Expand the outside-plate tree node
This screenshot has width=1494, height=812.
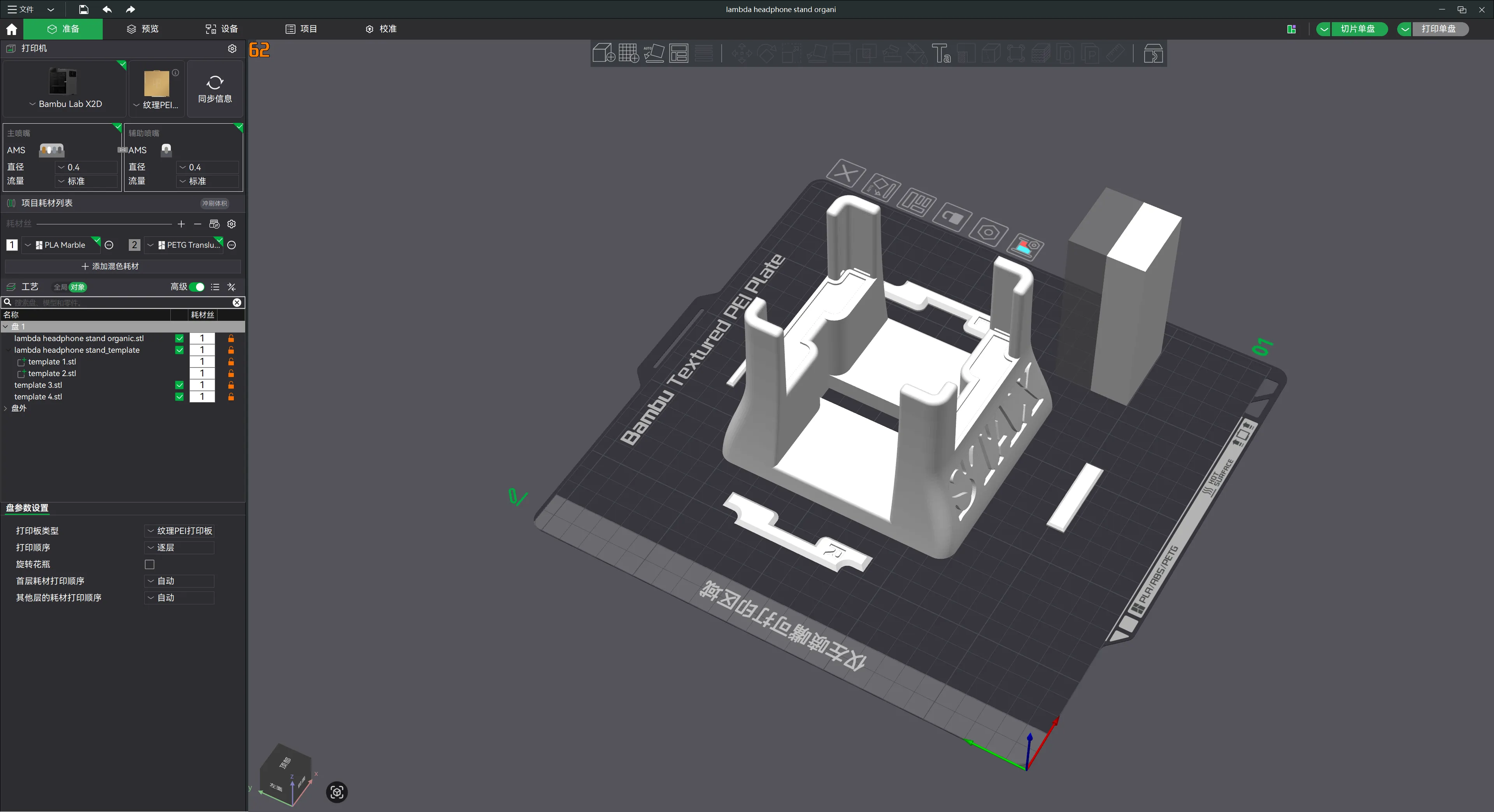click(6, 408)
